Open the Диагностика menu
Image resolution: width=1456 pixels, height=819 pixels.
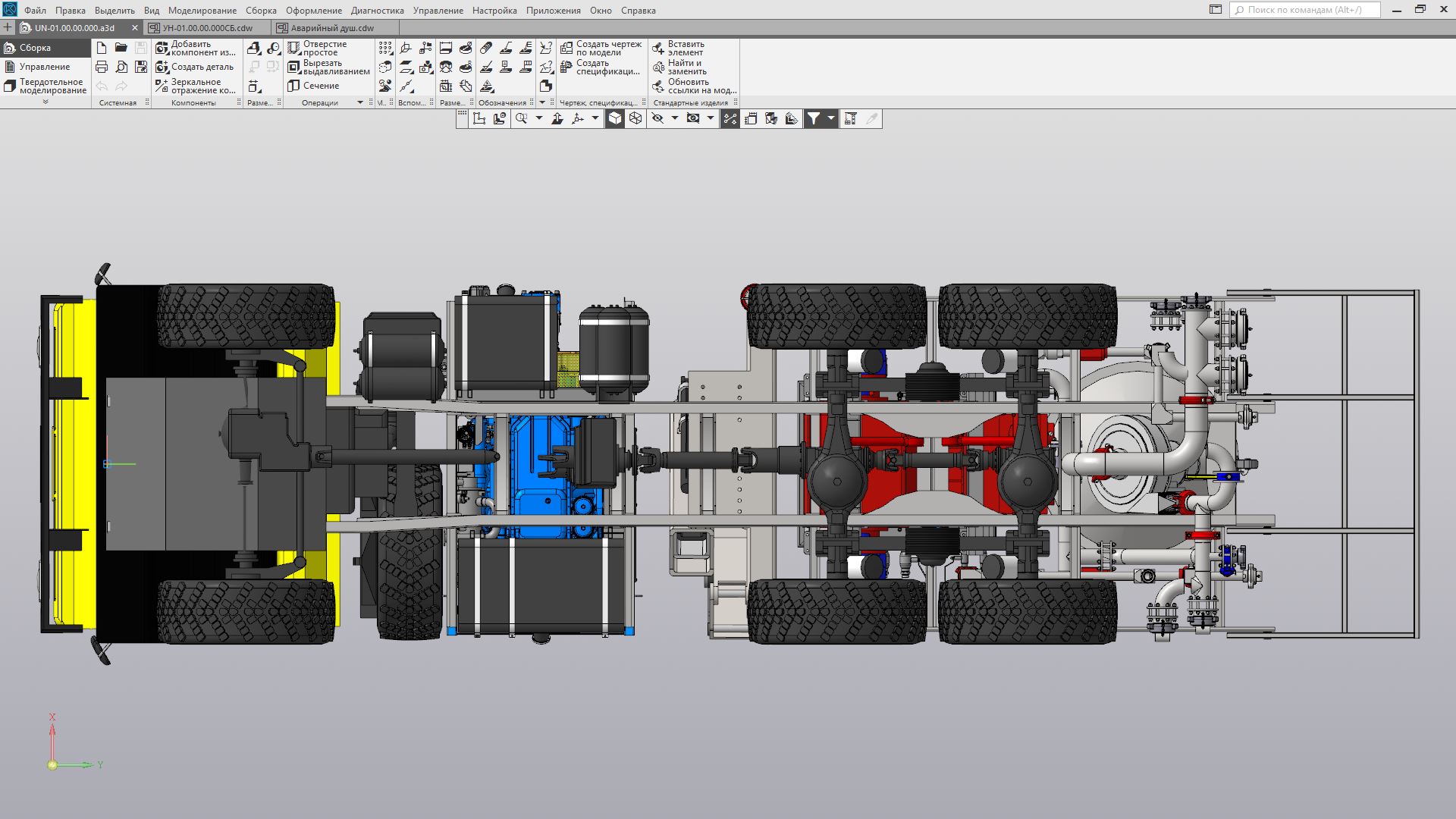(x=377, y=11)
